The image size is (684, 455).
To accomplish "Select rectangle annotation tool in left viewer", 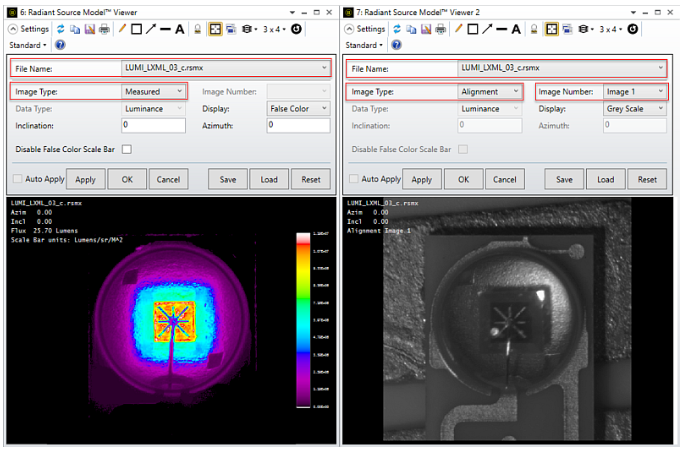I will [x=136, y=29].
